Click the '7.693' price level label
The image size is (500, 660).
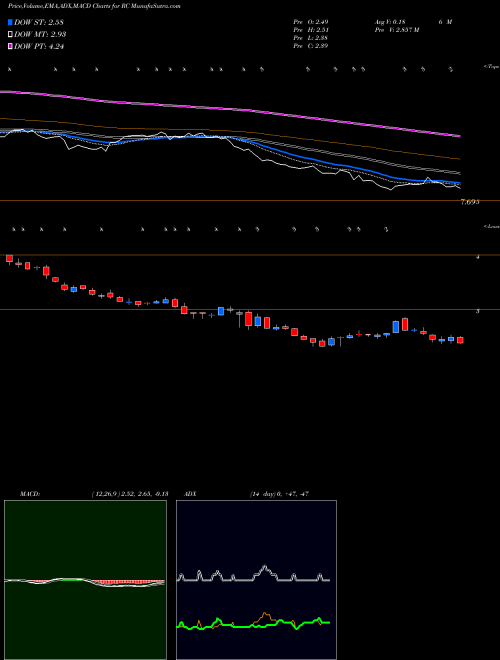click(x=470, y=202)
